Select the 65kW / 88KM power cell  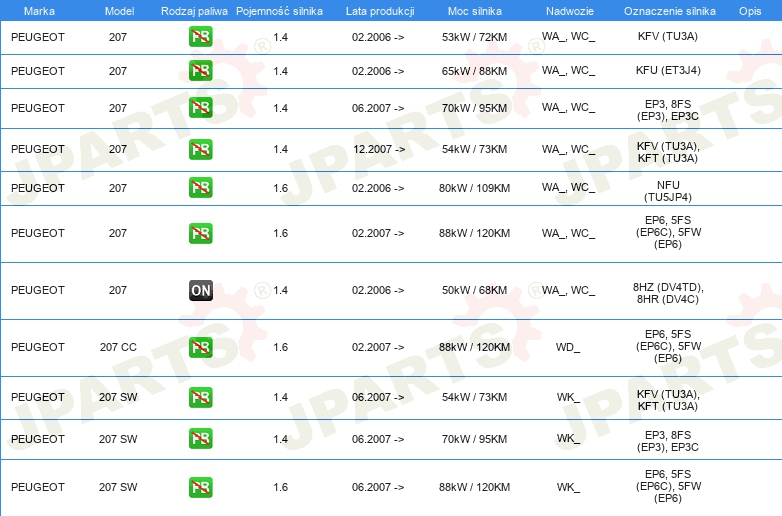[474, 71]
